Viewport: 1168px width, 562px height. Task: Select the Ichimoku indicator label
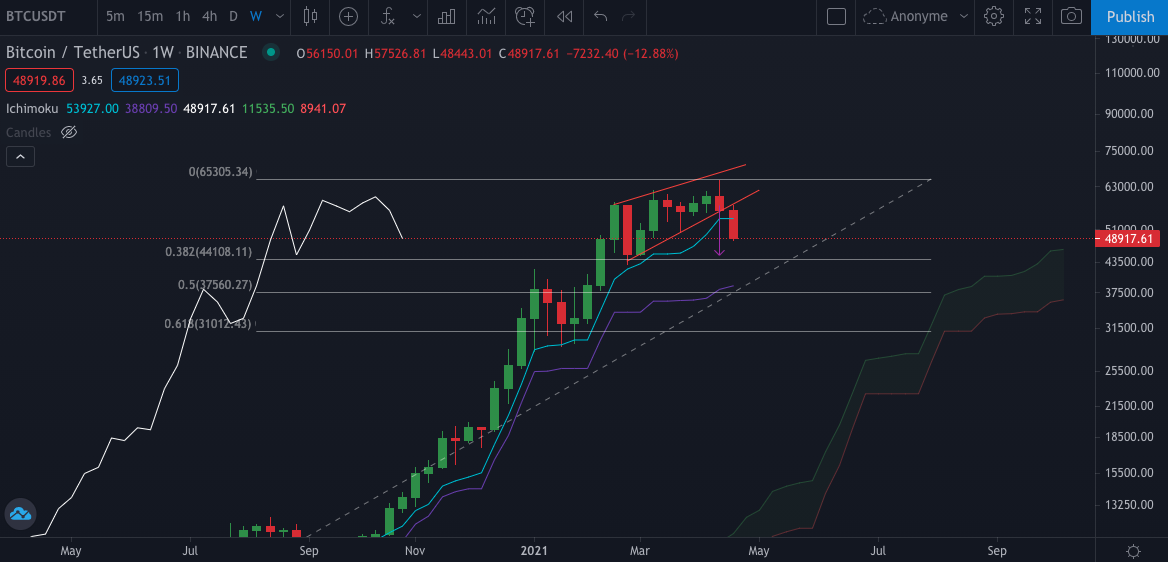31,108
